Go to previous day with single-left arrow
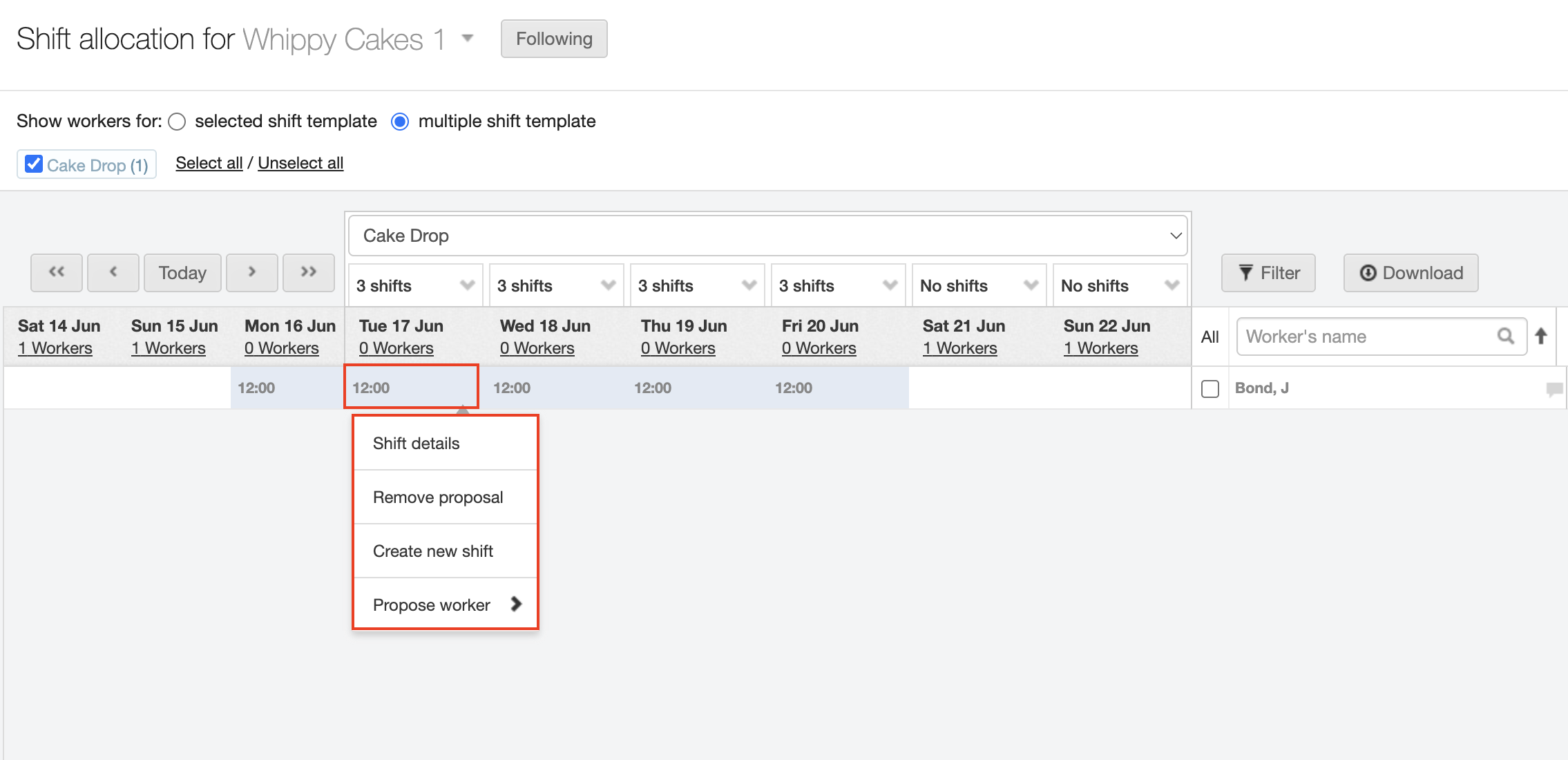The width and height of the screenshot is (1568, 760). pos(113,273)
